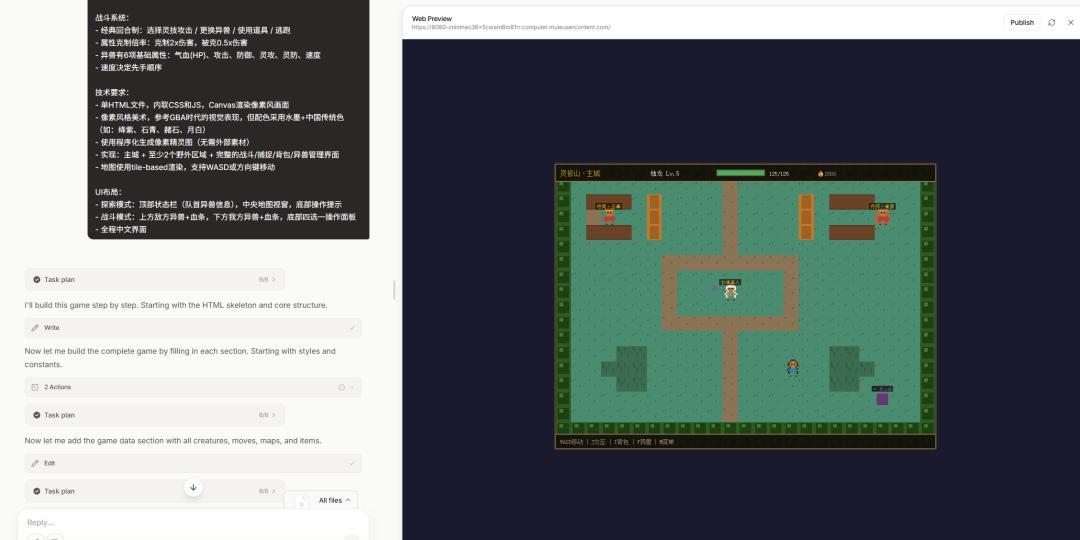
Task: Click the second Task plan checkmark icon
Action: tap(37, 415)
